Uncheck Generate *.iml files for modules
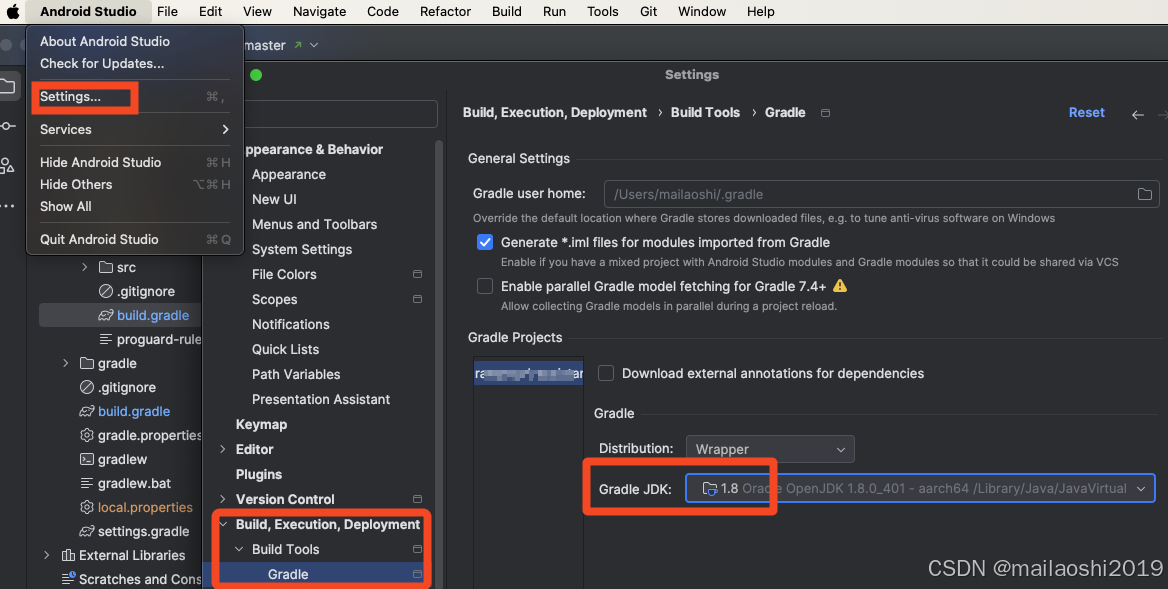The image size is (1168, 589). [x=485, y=242]
